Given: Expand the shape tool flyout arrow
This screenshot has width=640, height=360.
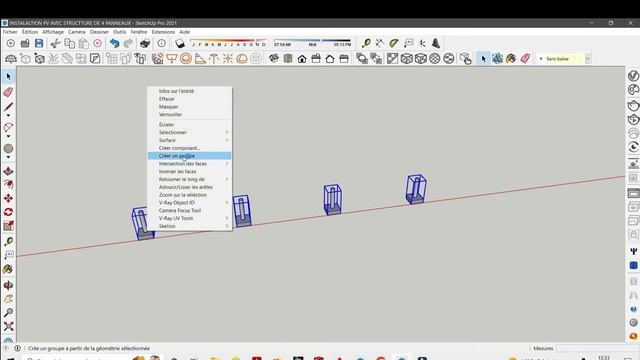Looking at the screenshot, I should tap(9, 157).
